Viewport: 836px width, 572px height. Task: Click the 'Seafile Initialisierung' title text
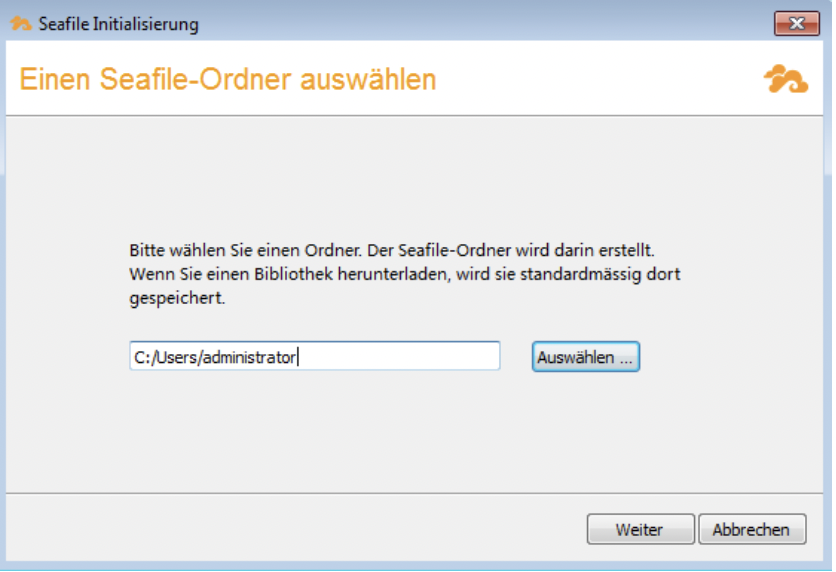[118, 24]
